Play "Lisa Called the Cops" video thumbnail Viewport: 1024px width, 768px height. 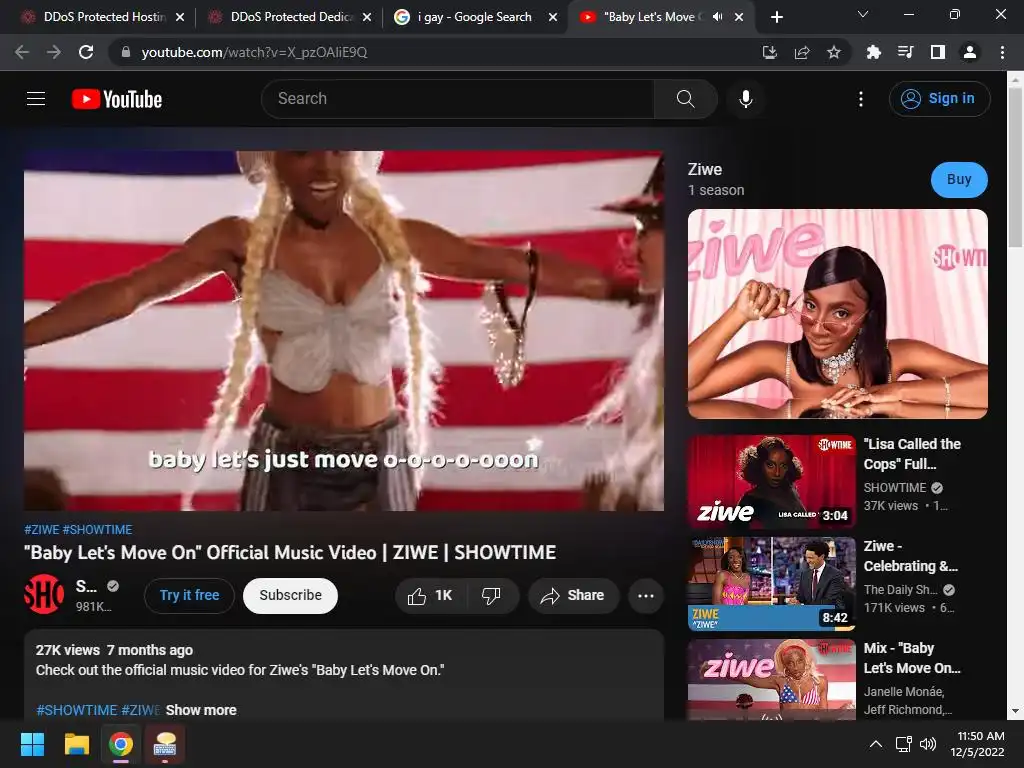pyautogui.click(x=771, y=481)
